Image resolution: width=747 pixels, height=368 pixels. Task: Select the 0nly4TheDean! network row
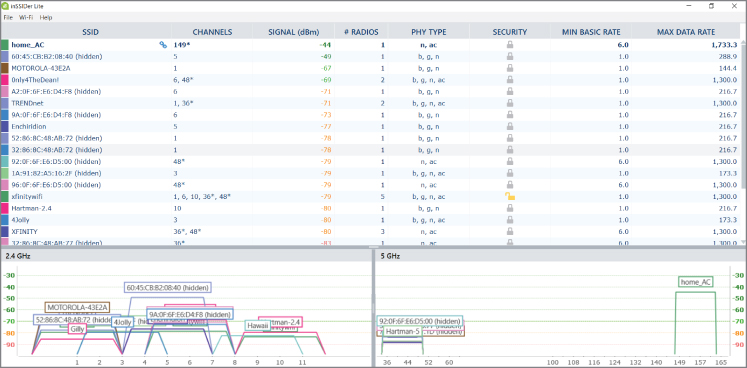click(x=370, y=80)
